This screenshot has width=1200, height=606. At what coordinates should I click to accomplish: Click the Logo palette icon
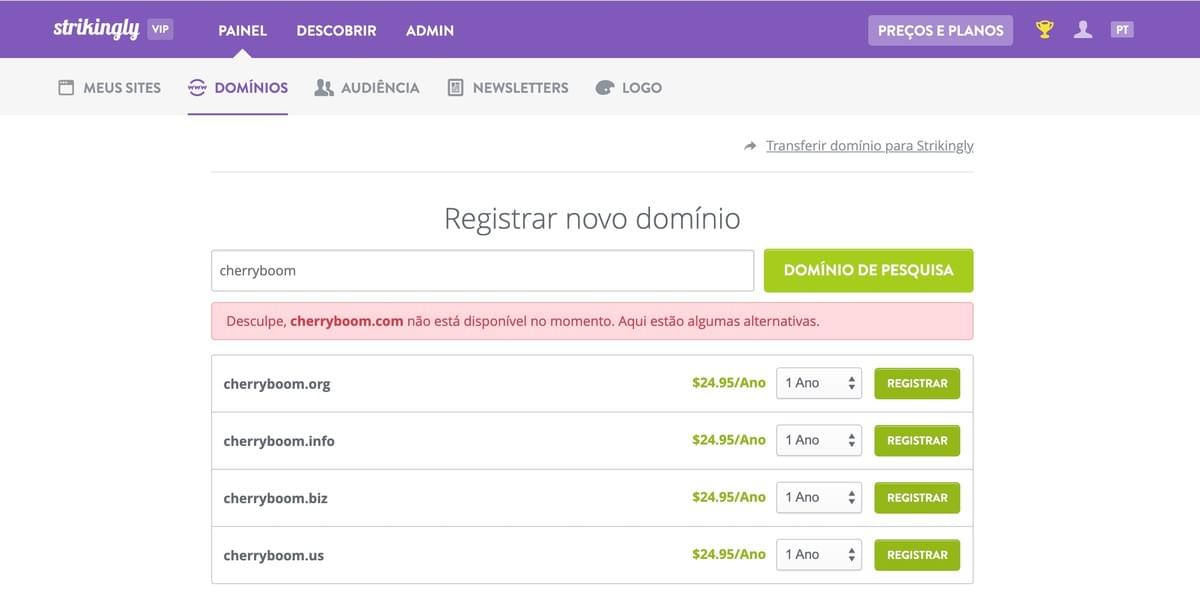point(604,88)
